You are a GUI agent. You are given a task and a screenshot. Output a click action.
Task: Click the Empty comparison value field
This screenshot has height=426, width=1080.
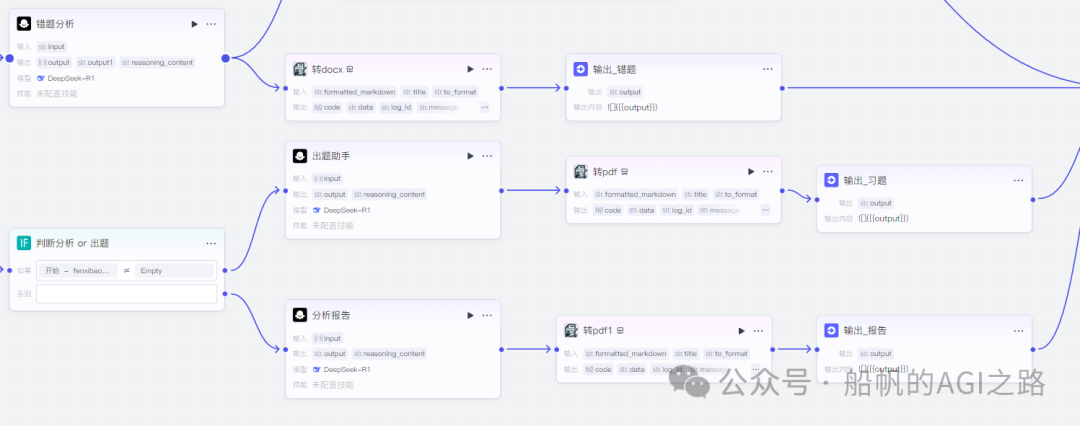[x=174, y=271]
